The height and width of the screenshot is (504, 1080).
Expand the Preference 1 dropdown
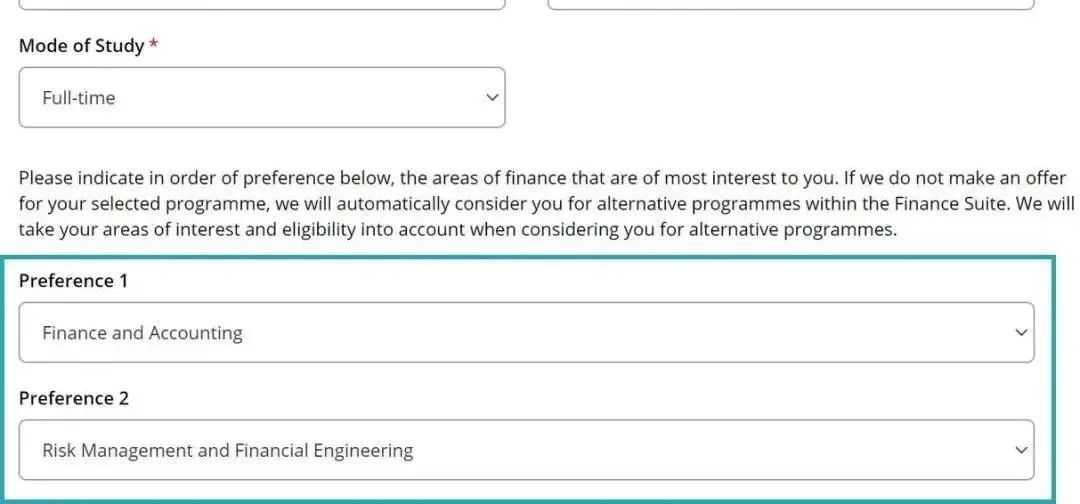click(526, 333)
